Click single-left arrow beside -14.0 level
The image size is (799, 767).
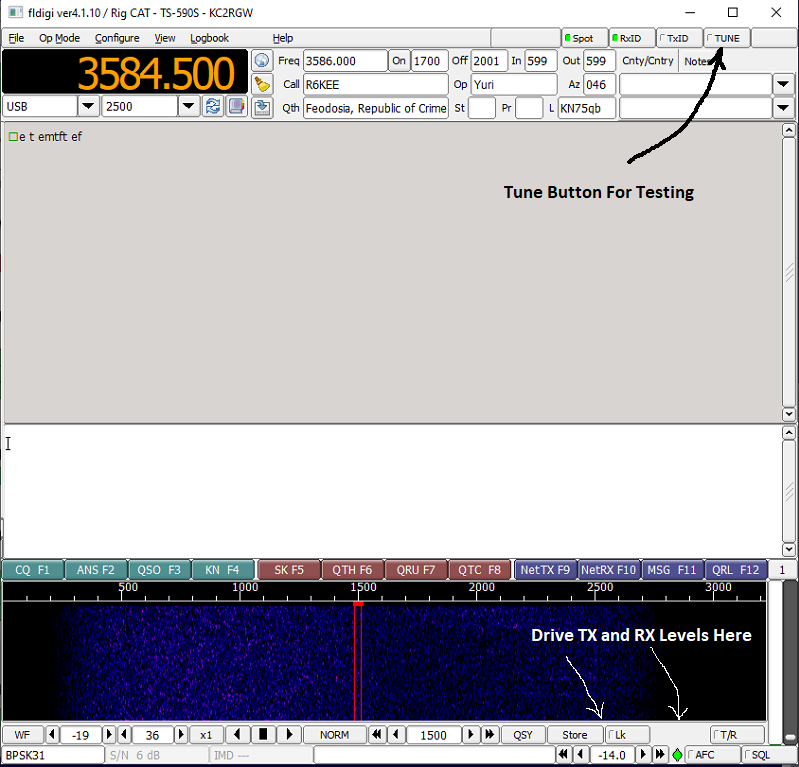coord(581,754)
